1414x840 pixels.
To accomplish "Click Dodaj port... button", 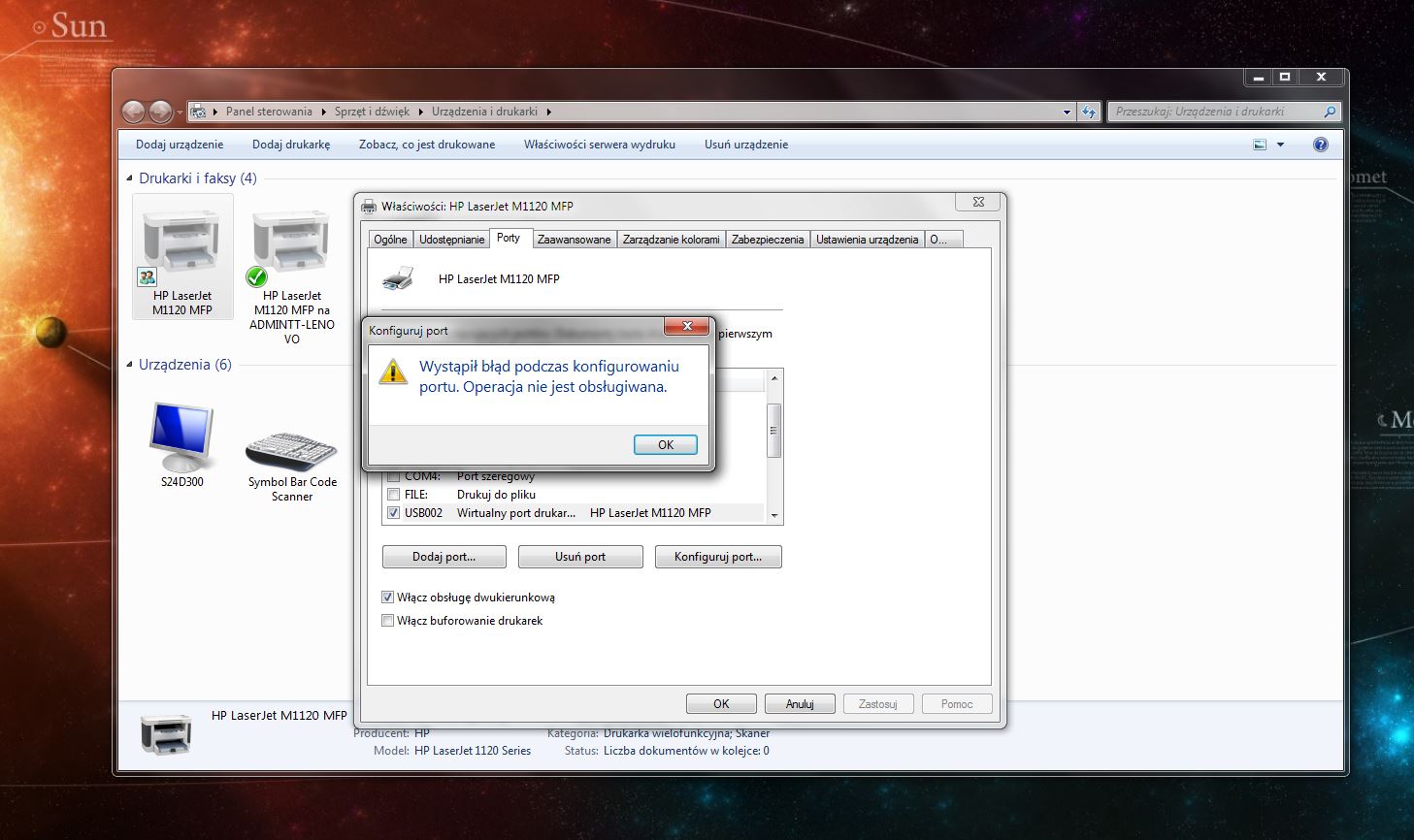I will pos(444,557).
